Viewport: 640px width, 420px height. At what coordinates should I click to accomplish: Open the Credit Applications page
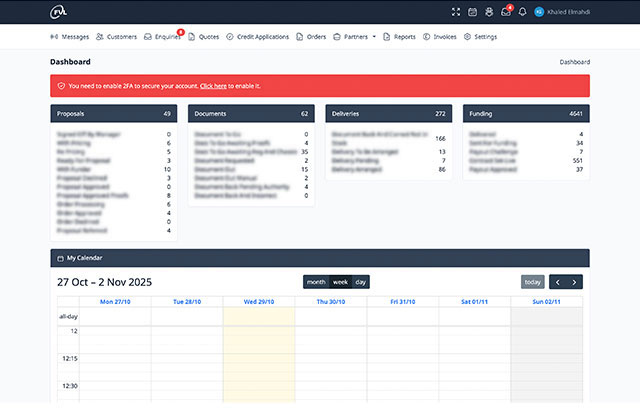tap(259, 36)
